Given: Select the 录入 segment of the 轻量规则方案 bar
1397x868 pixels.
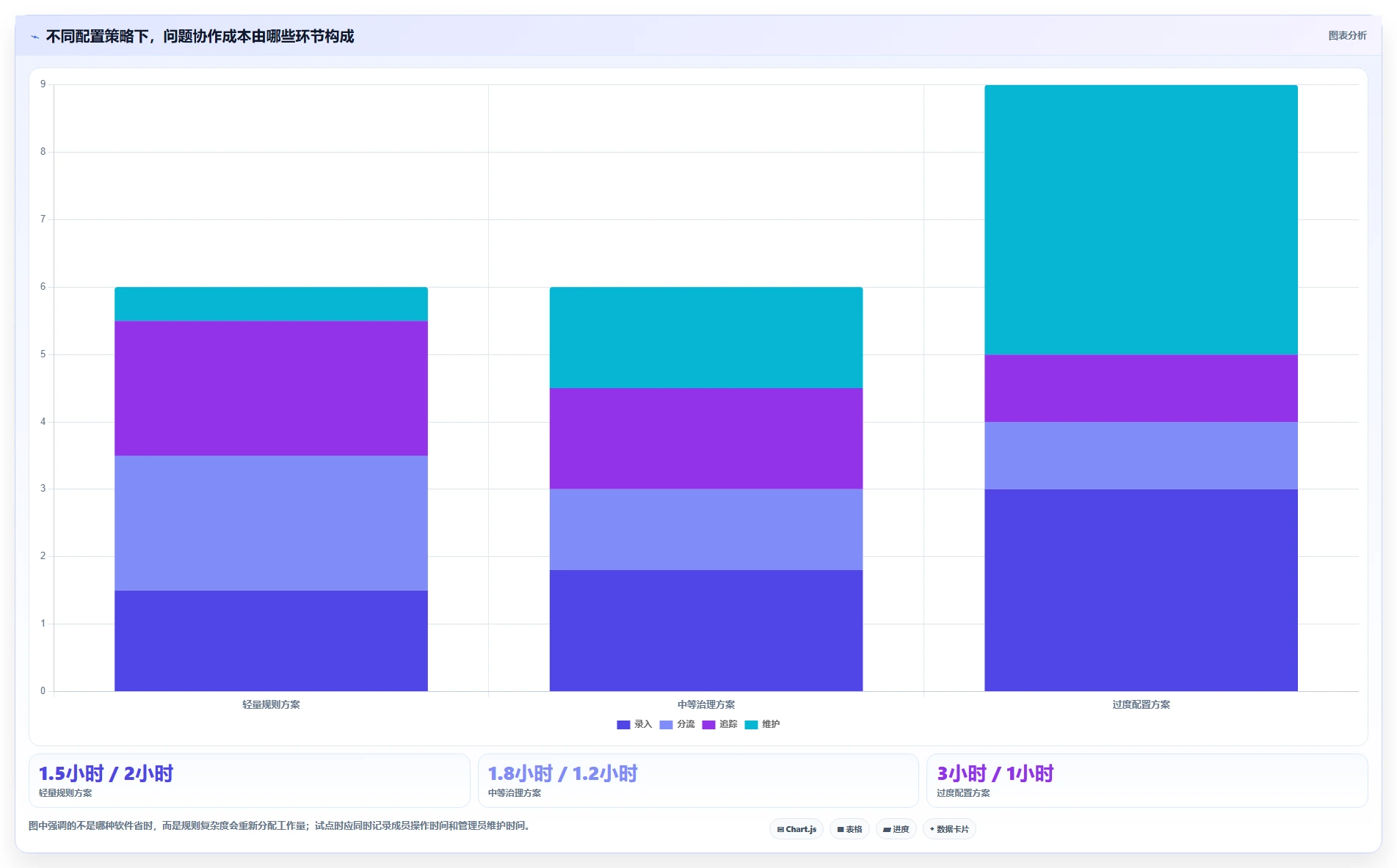Looking at the screenshot, I should click(x=271, y=641).
